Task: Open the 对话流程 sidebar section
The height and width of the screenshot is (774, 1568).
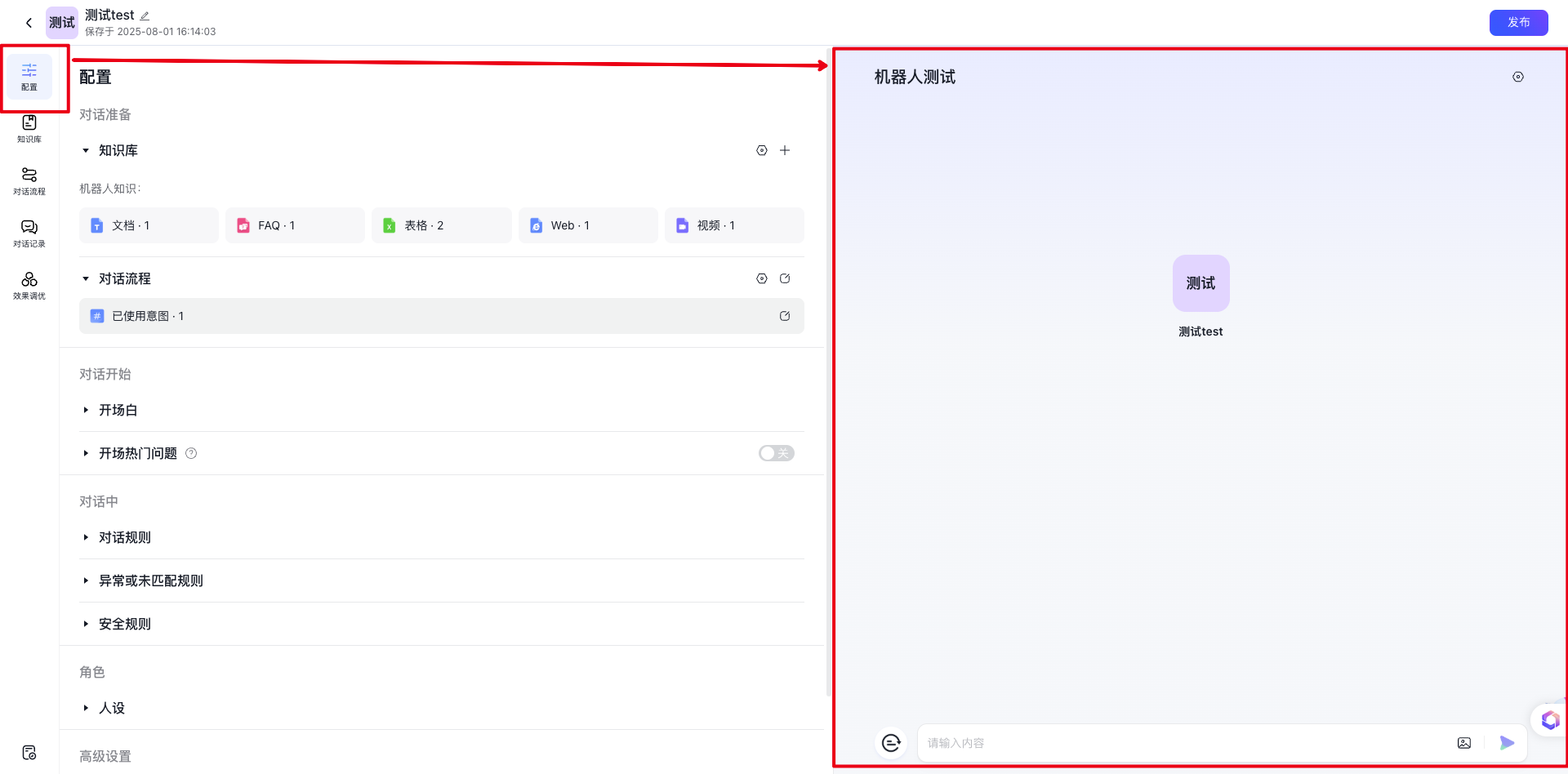Action: 29,180
